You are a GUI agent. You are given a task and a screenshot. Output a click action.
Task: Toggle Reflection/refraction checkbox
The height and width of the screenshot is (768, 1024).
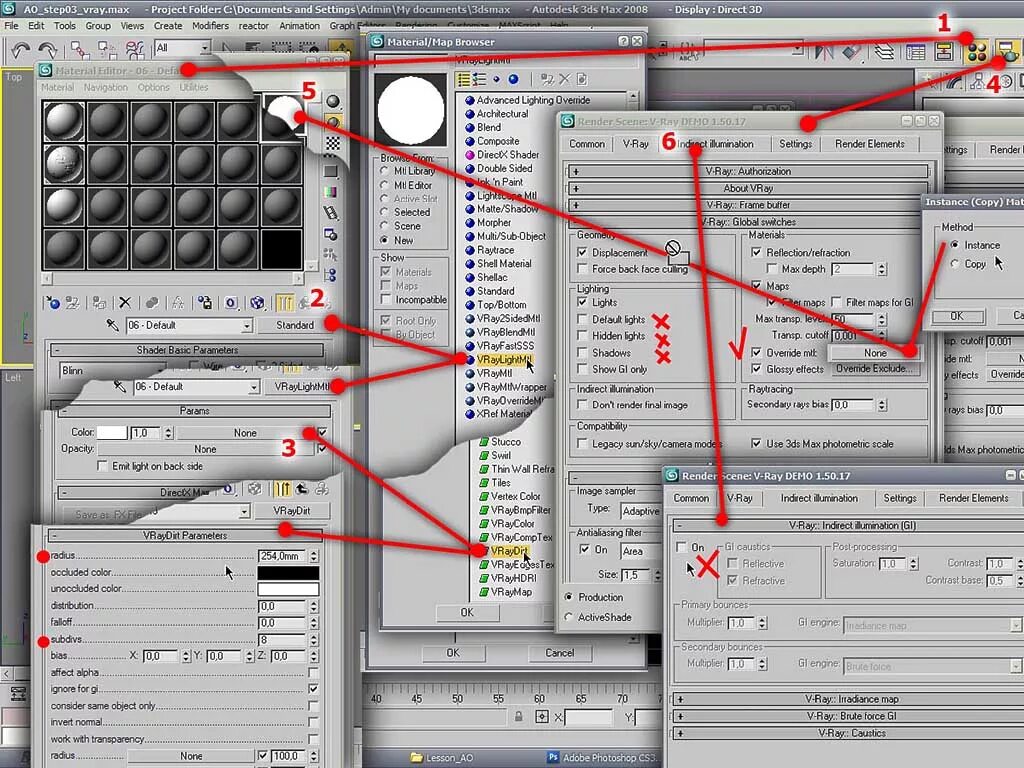click(756, 252)
